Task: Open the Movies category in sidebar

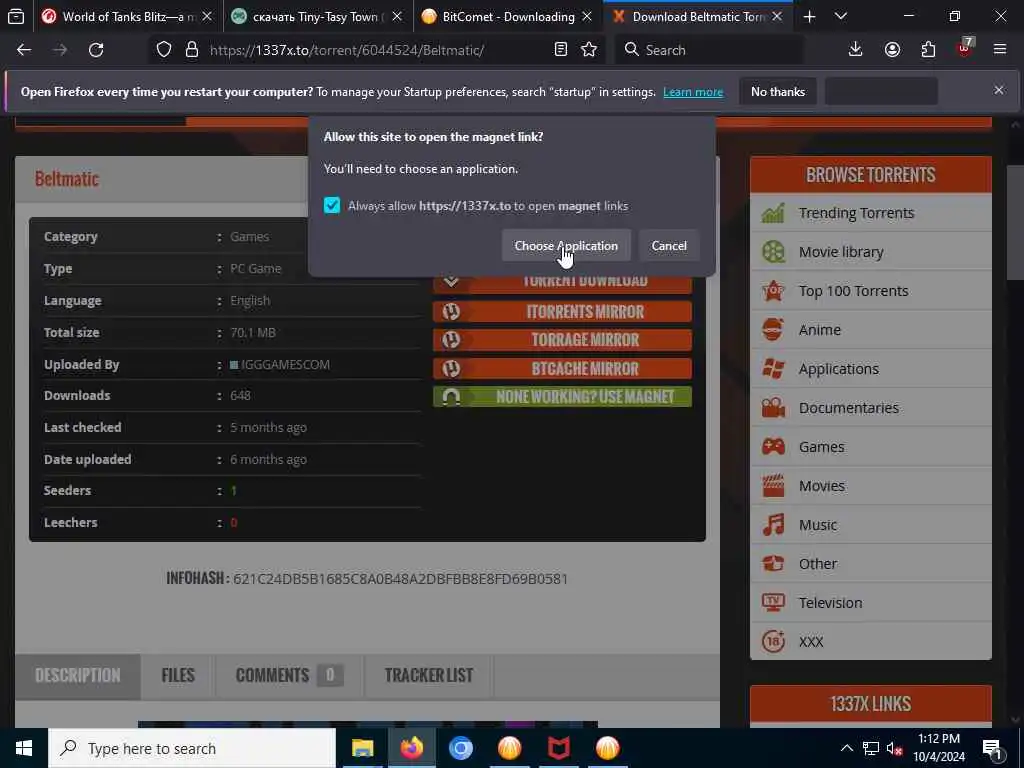Action: [871, 486]
